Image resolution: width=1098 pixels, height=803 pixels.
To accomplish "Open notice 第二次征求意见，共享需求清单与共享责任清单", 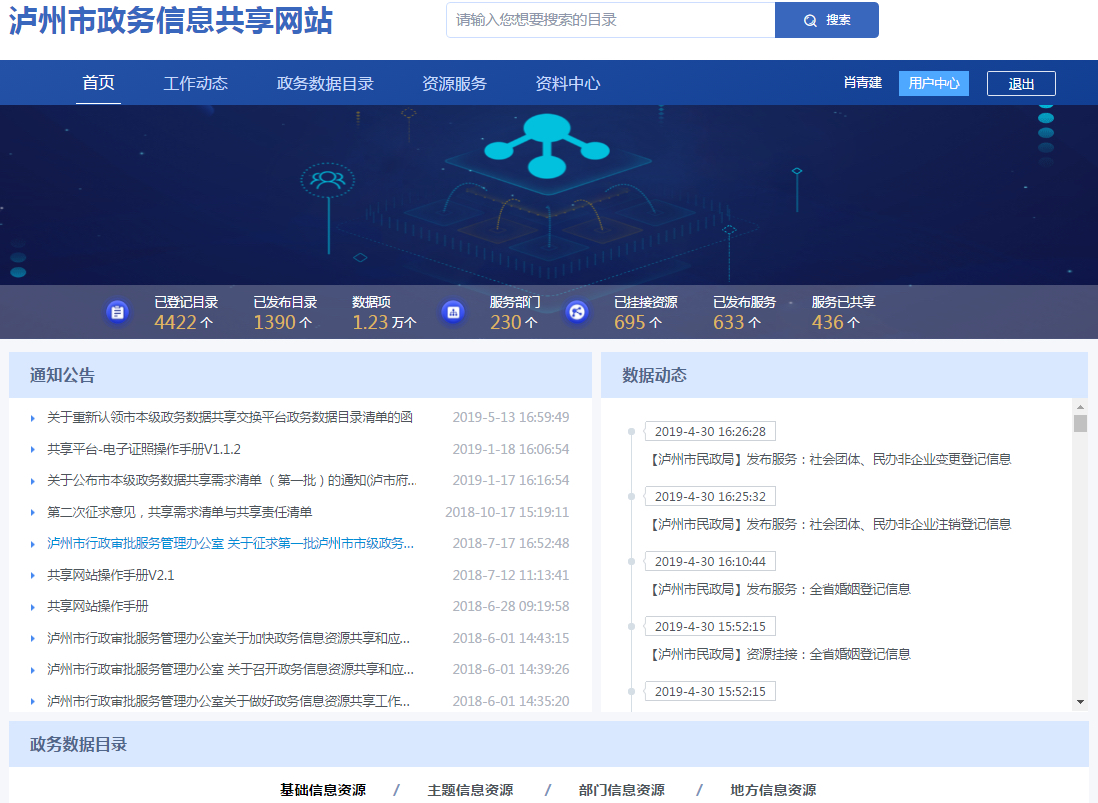I will coord(179,512).
